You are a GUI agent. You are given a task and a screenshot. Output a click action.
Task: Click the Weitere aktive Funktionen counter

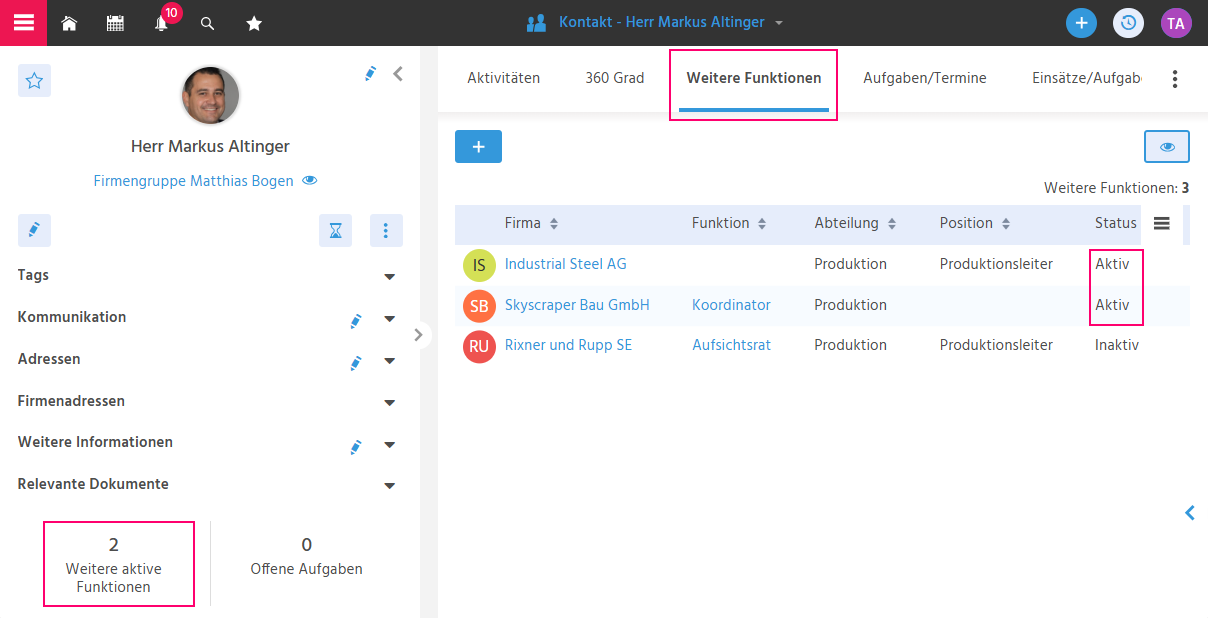pyautogui.click(x=114, y=564)
